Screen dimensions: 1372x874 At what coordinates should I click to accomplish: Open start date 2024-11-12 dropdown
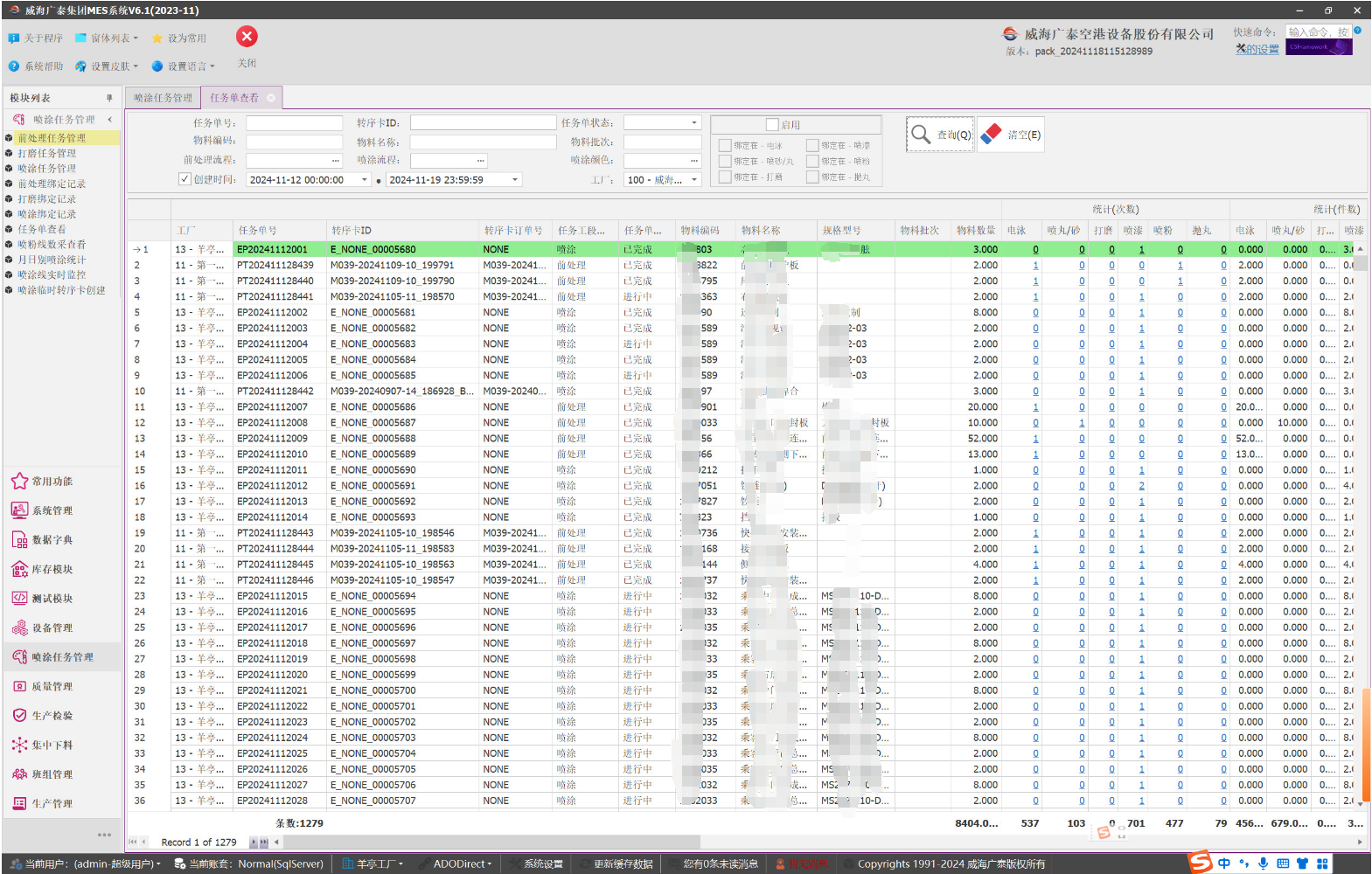365,180
